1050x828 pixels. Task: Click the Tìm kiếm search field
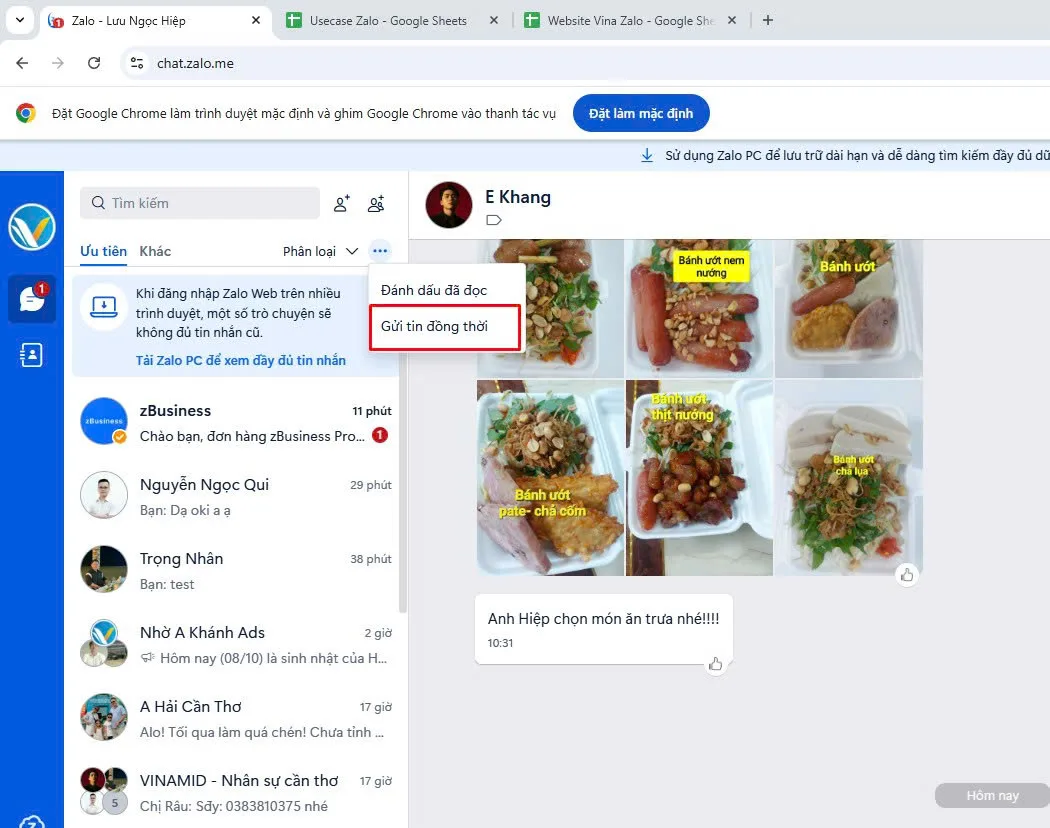pos(200,203)
